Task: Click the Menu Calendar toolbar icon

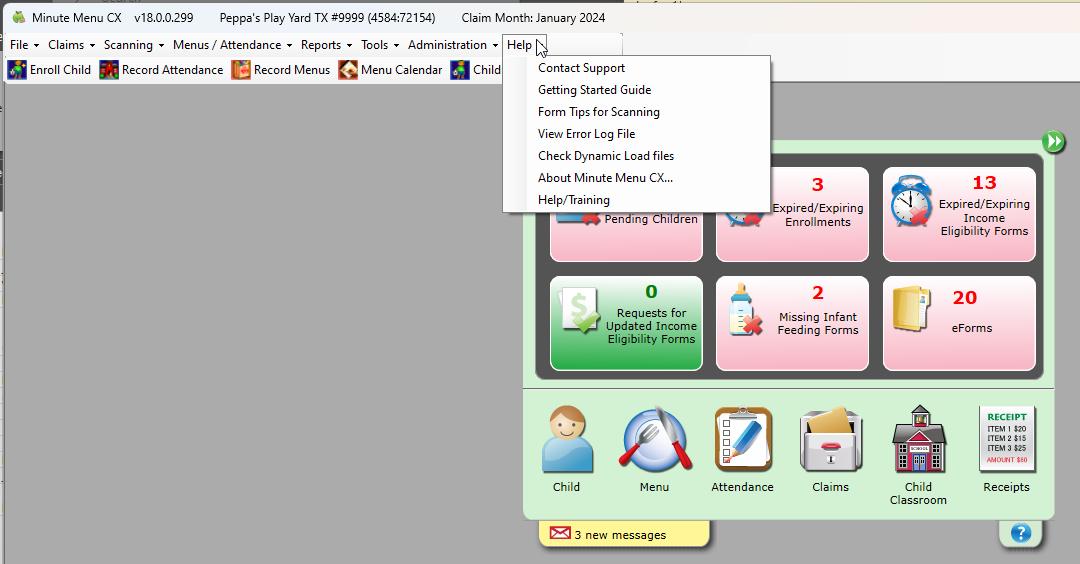Action: tap(348, 70)
